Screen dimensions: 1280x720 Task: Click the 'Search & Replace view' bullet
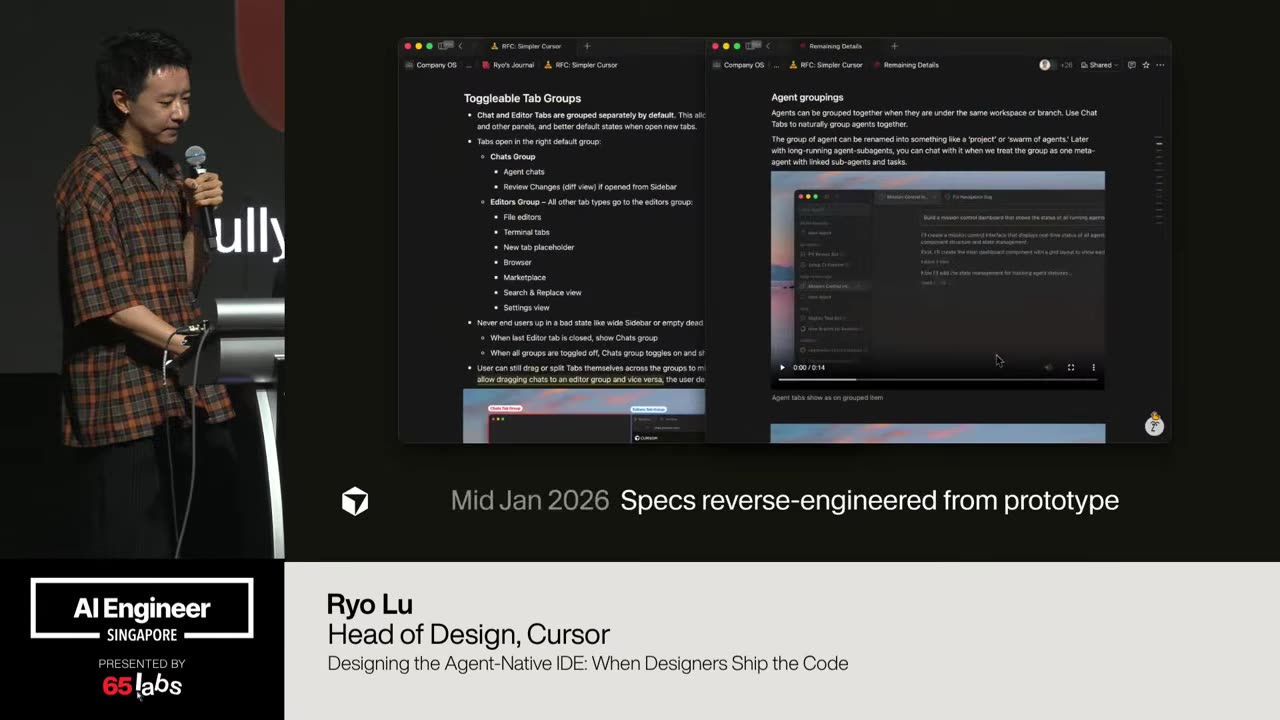click(x=542, y=292)
